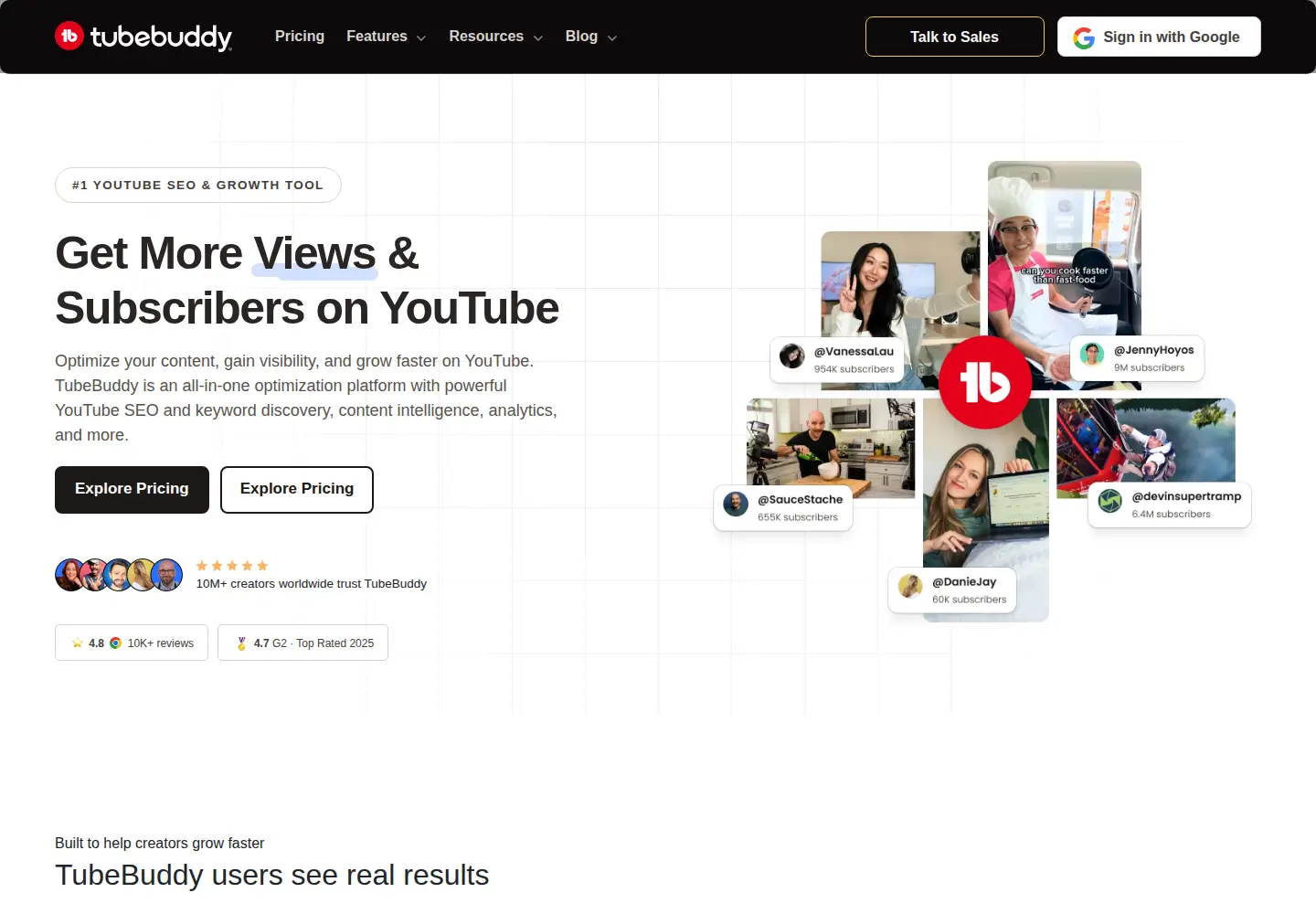Open the Blog menu
The height and width of the screenshot is (914, 1316).
coord(591,37)
